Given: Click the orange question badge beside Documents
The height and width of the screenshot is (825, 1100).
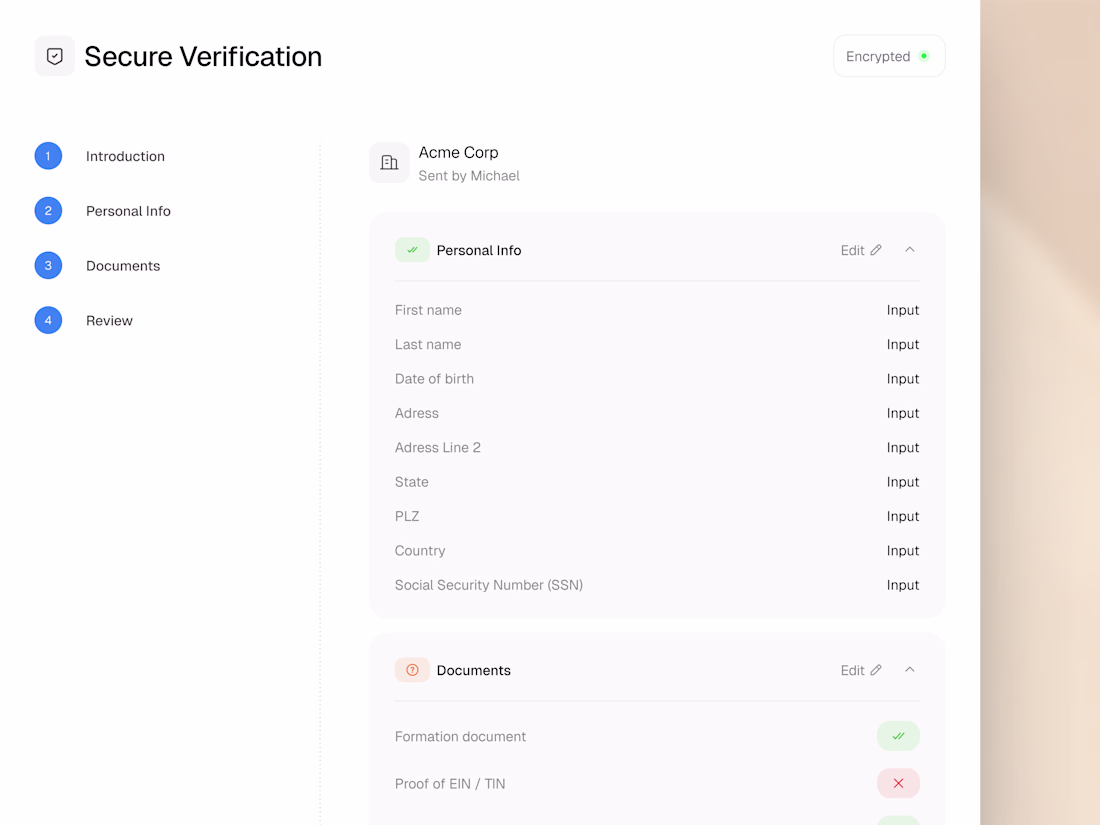Looking at the screenshot, I should [412, 670].
